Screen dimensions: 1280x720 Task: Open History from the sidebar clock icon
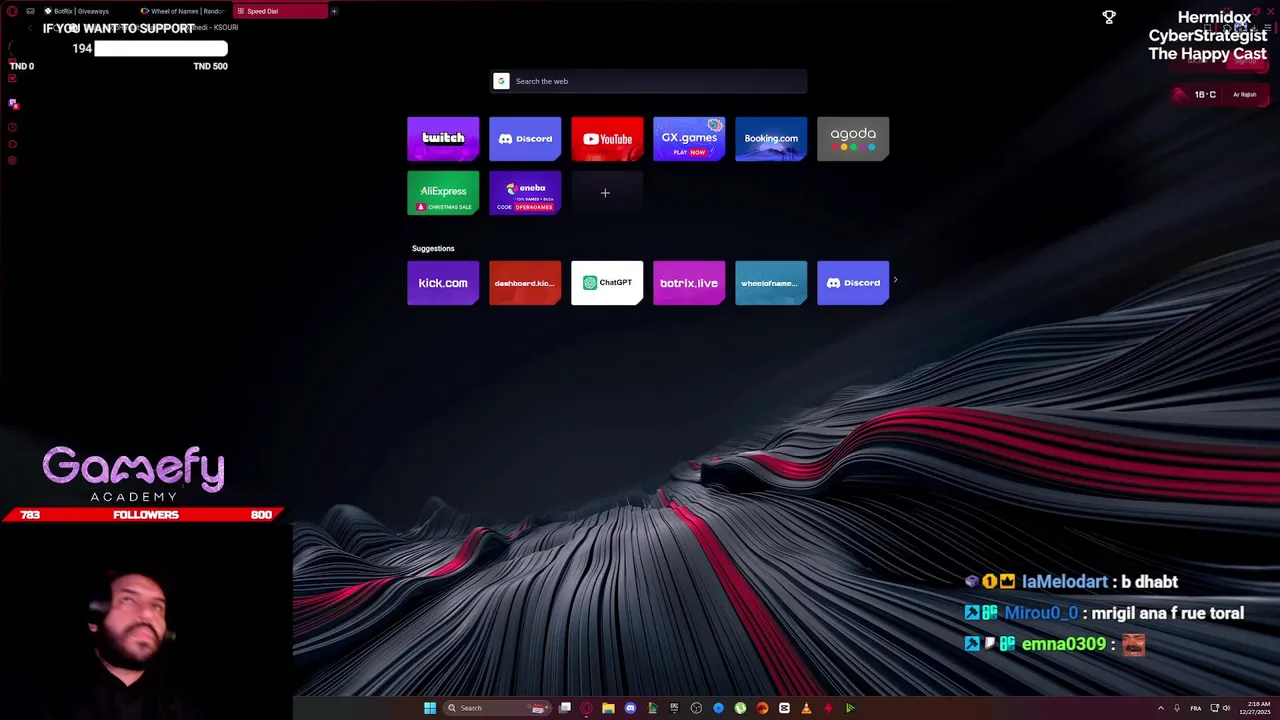pos(12,127)
